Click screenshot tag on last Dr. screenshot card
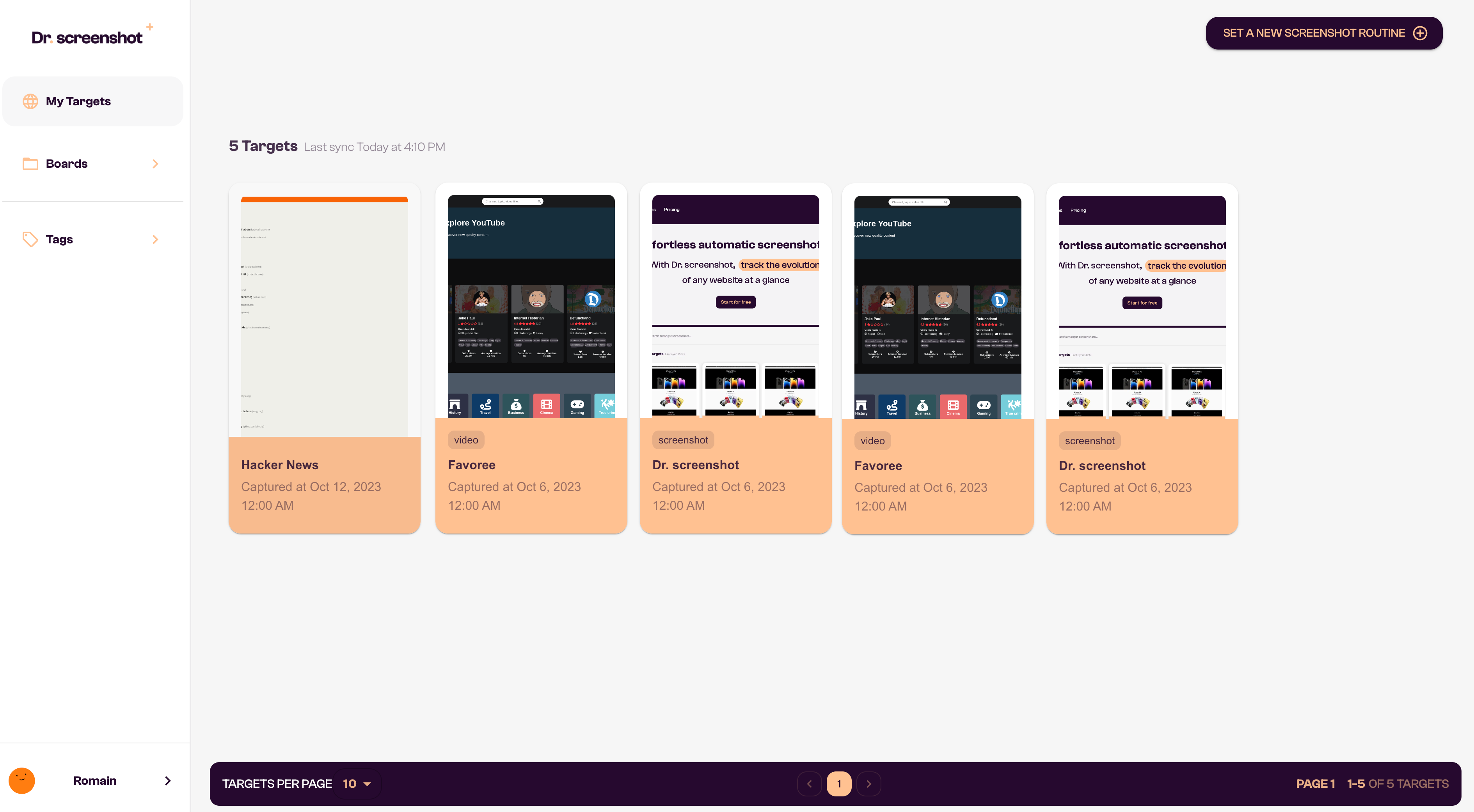Viewport: 1474px width, 812px height. [1089, 441]
